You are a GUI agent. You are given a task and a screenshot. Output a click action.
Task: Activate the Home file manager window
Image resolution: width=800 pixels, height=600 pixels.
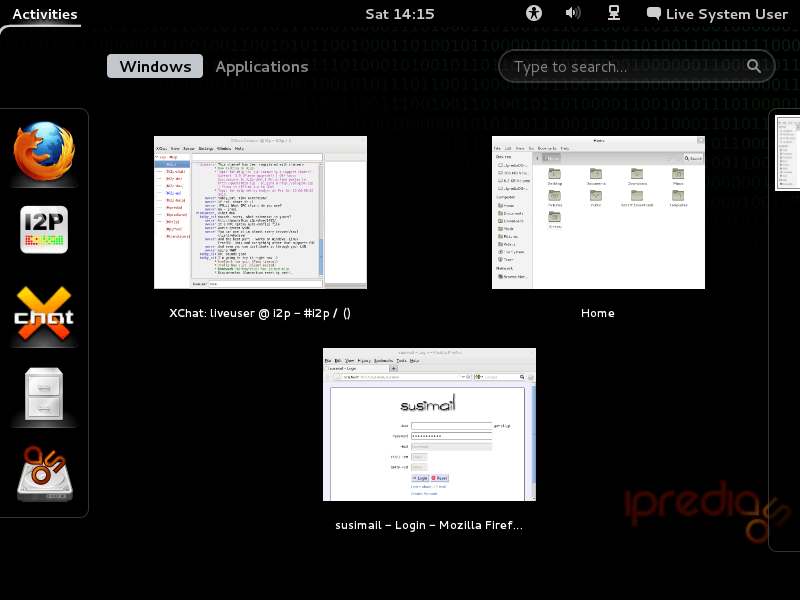coord(598,212)
